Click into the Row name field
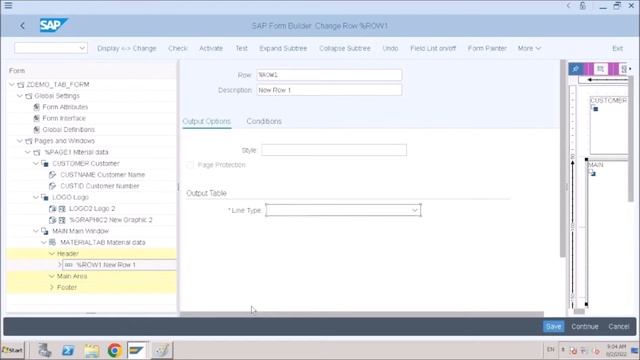640x360 pixels. (329, 75)
